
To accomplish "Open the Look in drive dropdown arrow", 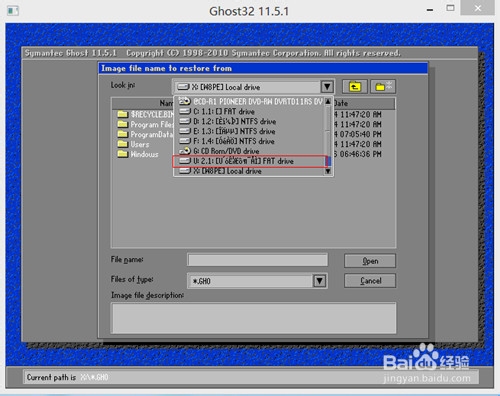I will tap(327, 87).
